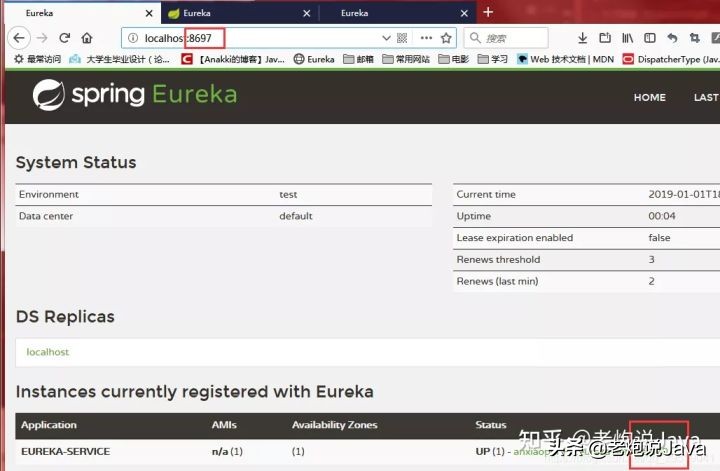
Task: Open the browser home page icon
Action: [87, 38]
